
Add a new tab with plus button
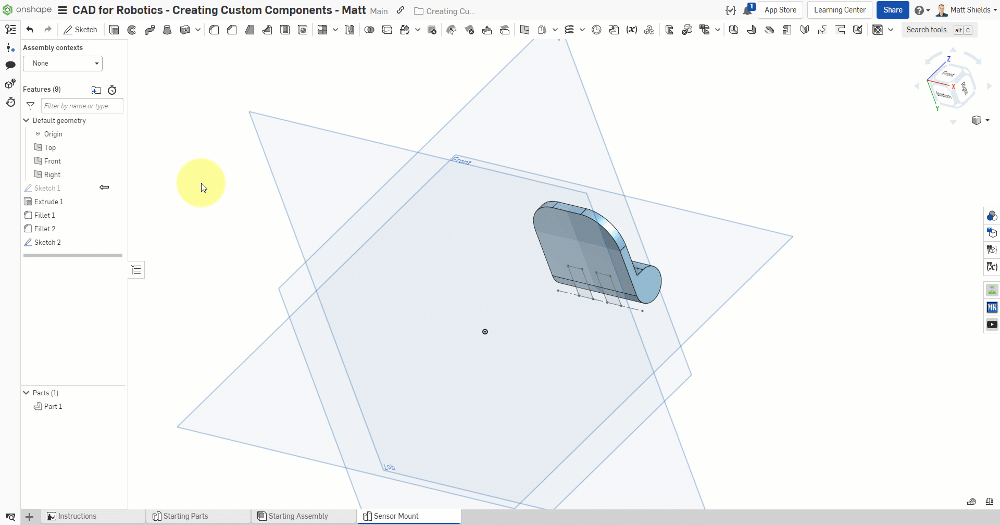click(x=29, y=517)
